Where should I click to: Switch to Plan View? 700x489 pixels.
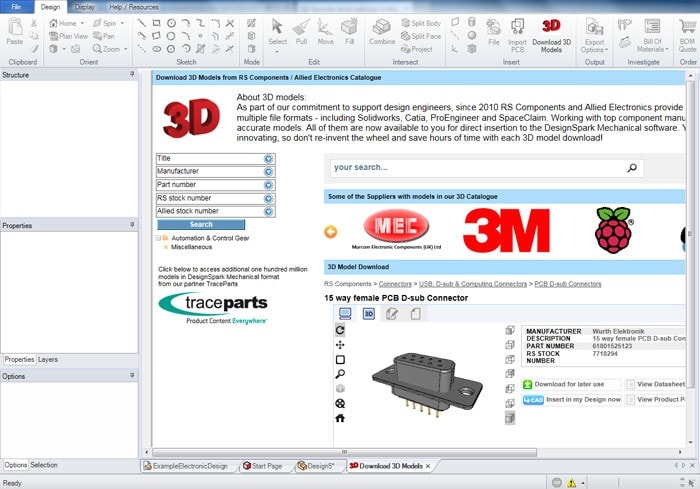[68, 36]
